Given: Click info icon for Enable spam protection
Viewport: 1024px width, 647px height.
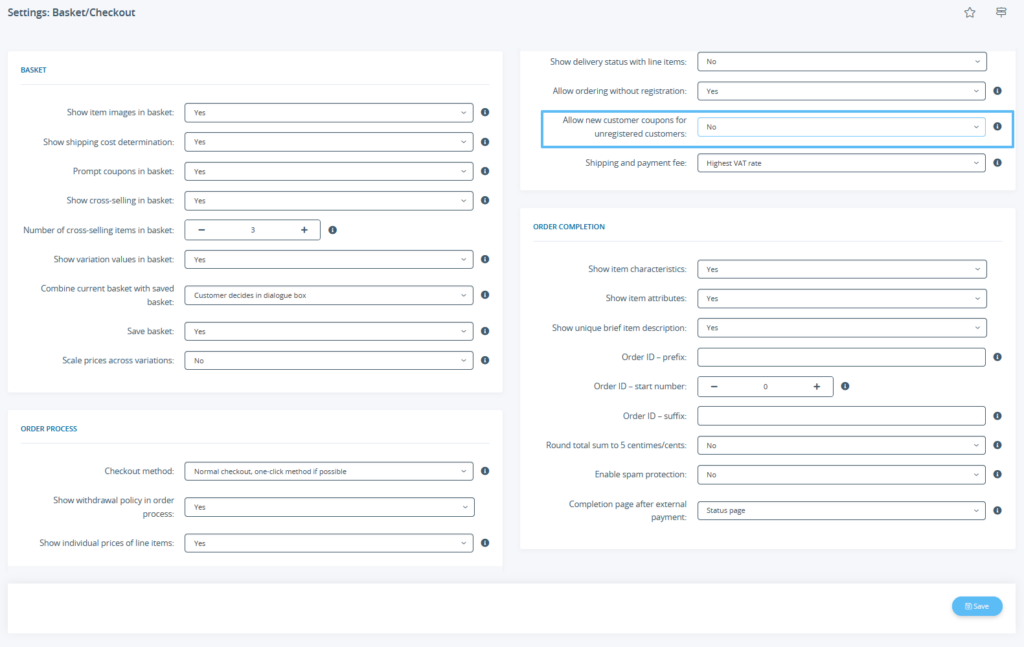Looking at the screenshot, I should click(997, 474).
